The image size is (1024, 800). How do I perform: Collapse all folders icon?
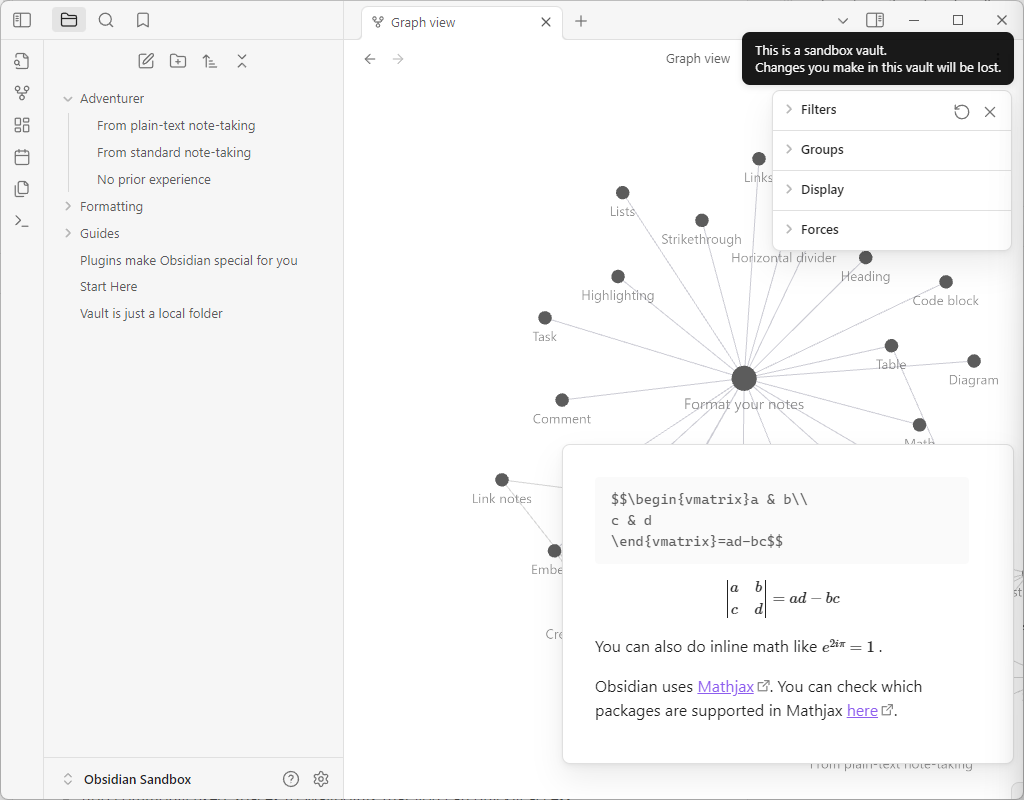click(242, 61)
